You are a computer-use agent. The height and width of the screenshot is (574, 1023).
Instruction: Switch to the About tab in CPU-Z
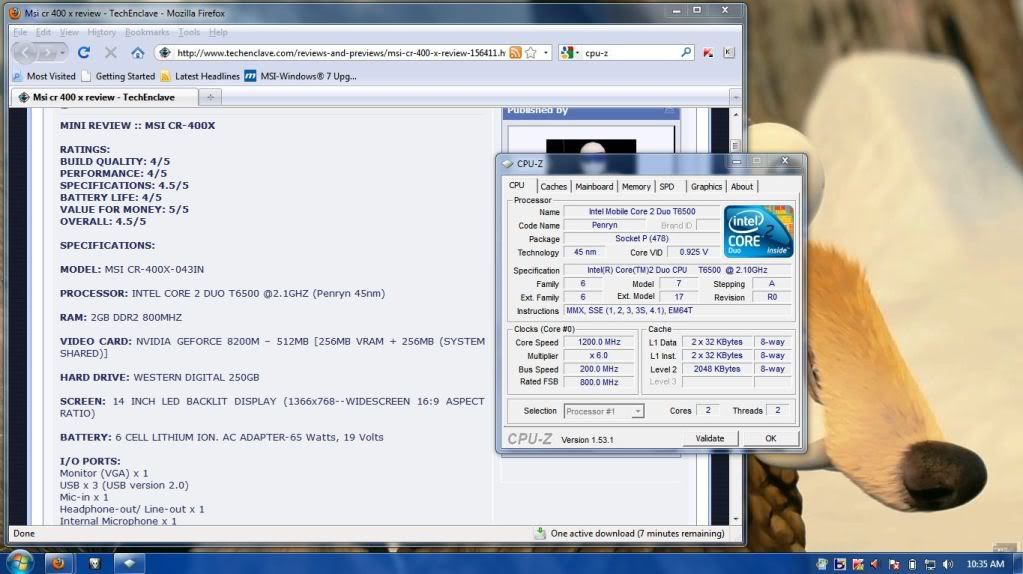click(x=742, y=187)
